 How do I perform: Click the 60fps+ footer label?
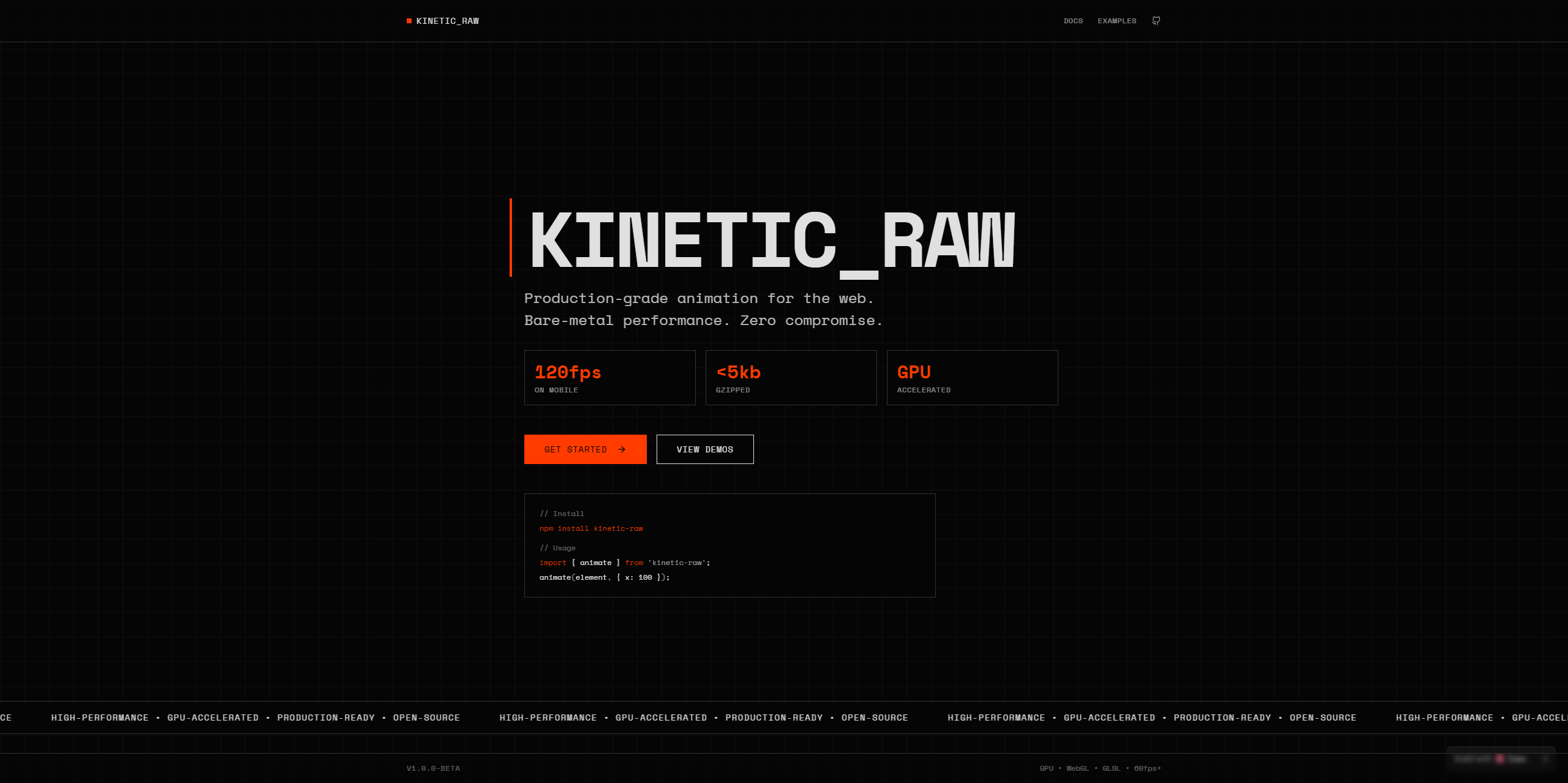click(x=1147, y=768)
